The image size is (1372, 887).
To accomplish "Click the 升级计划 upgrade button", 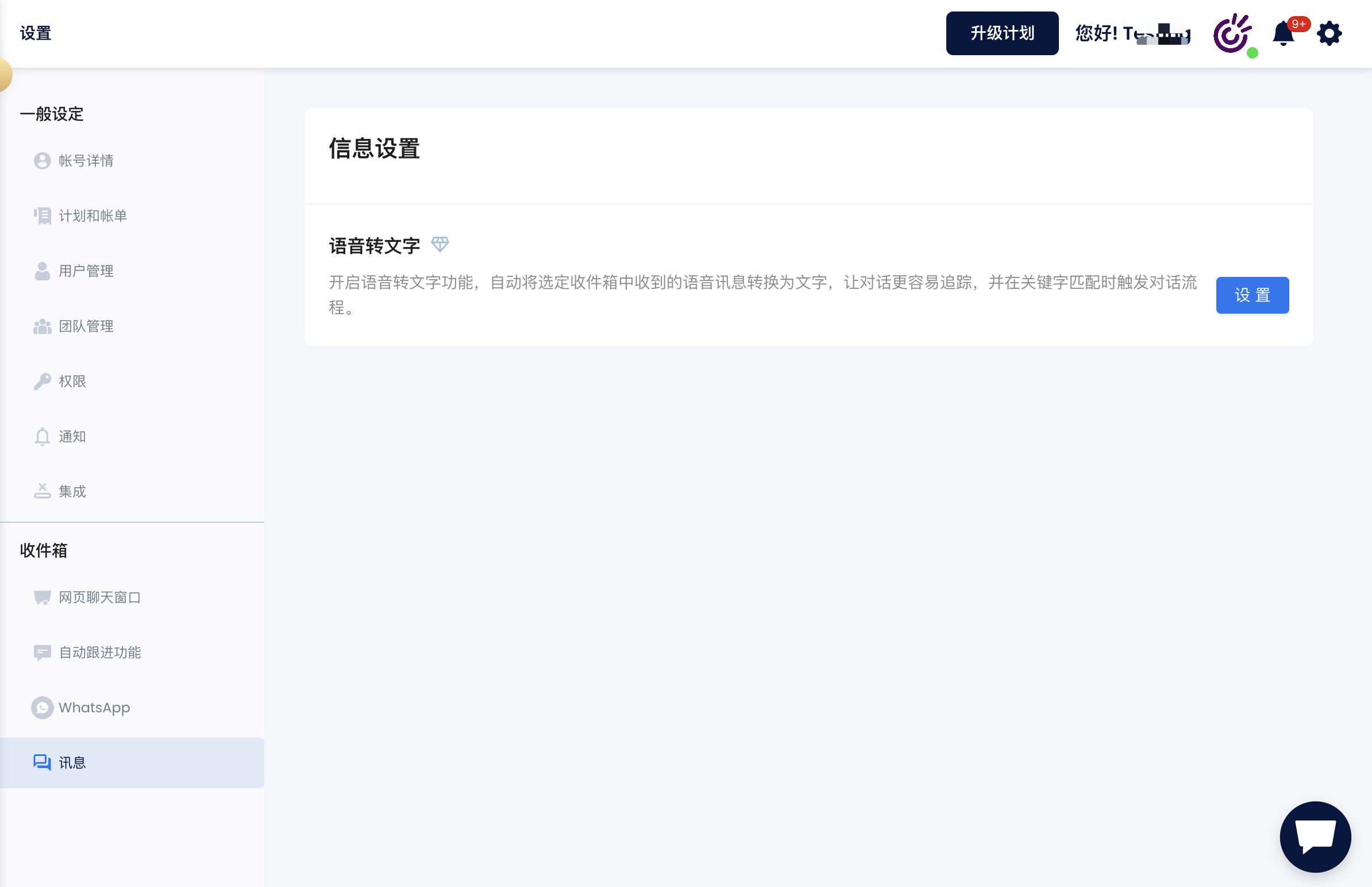I will coord(1001,33).
